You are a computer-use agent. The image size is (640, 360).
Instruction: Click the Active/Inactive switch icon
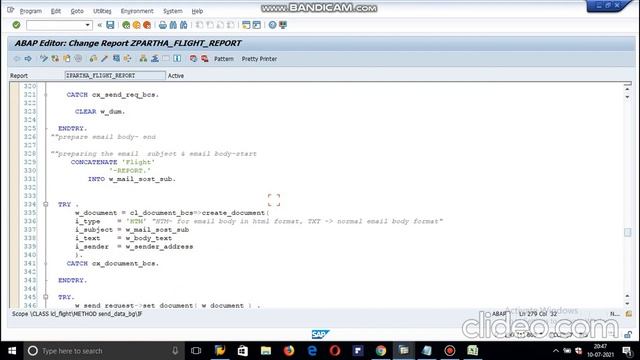coord(55,59)
